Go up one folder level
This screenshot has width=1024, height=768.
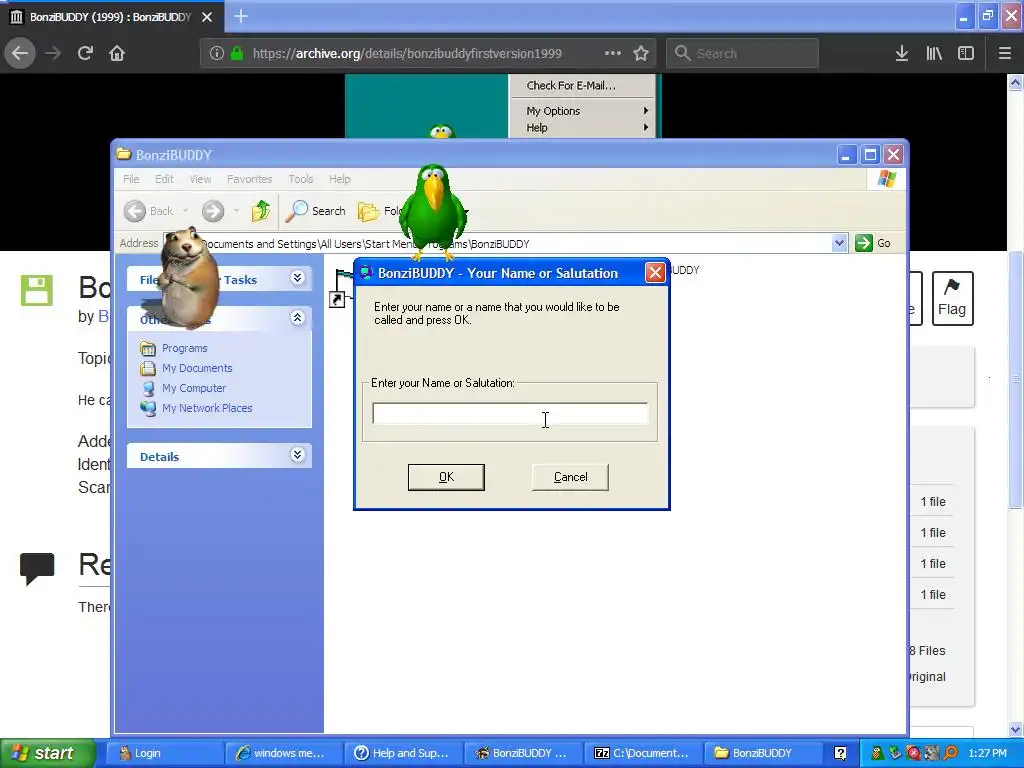click(x=261, y=211)
